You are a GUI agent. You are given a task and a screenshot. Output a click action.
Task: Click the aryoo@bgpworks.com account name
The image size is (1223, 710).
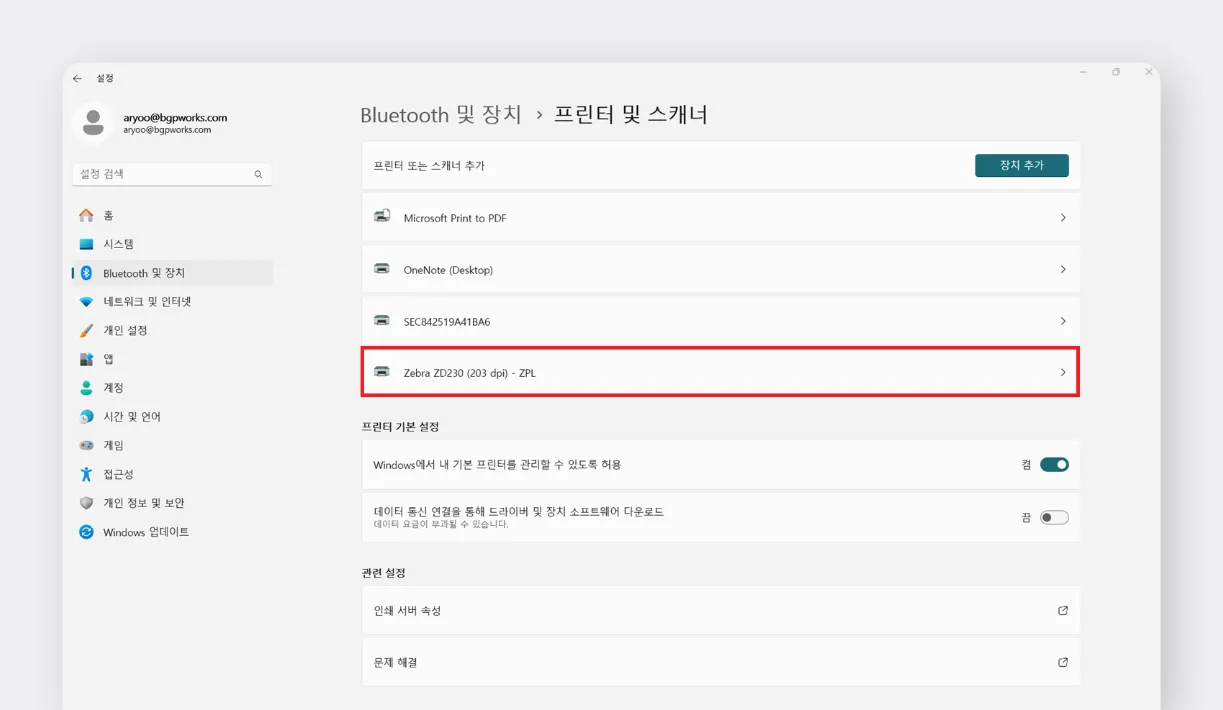click(x=175, y=117)
